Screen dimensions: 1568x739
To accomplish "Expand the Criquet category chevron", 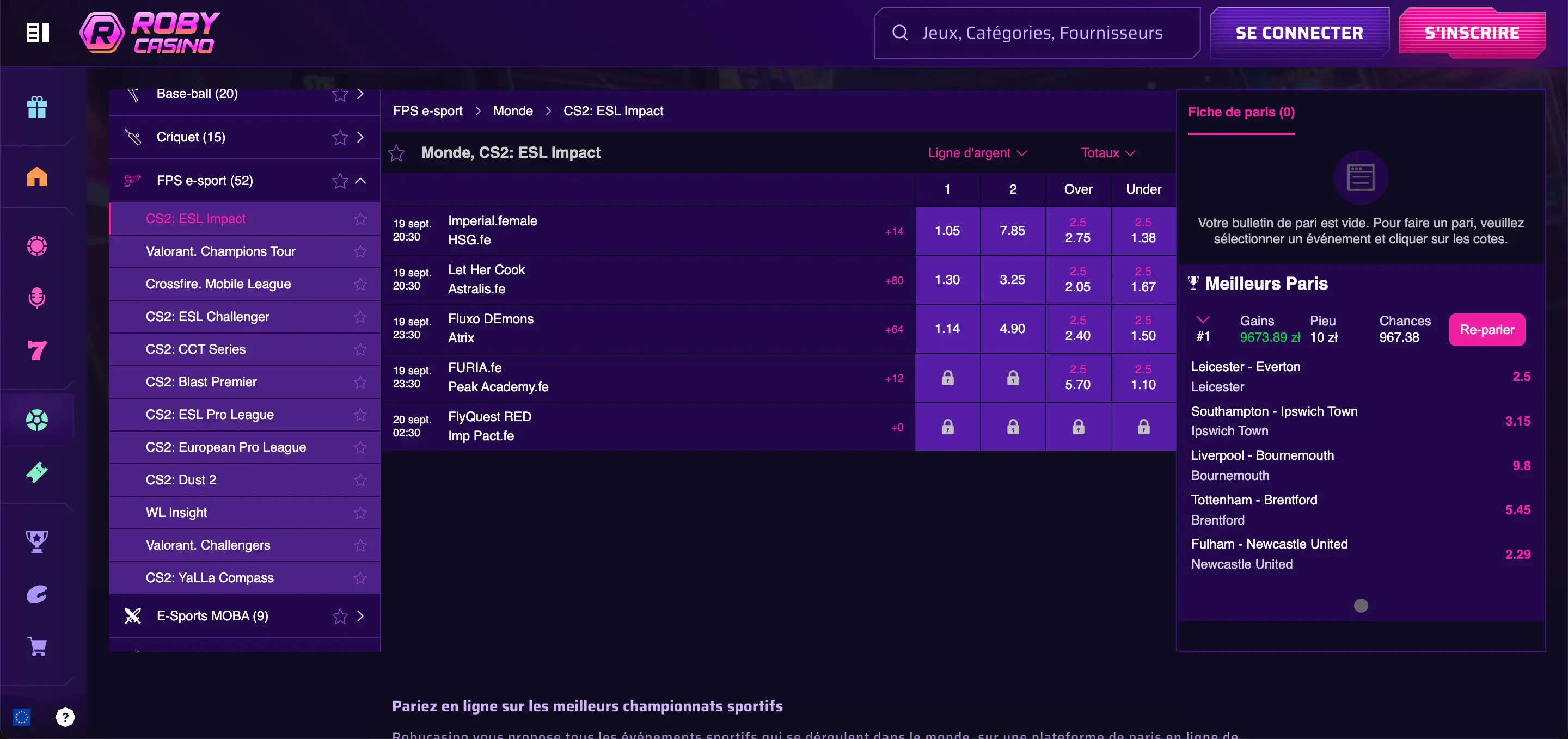I will [x=360, y=137].
